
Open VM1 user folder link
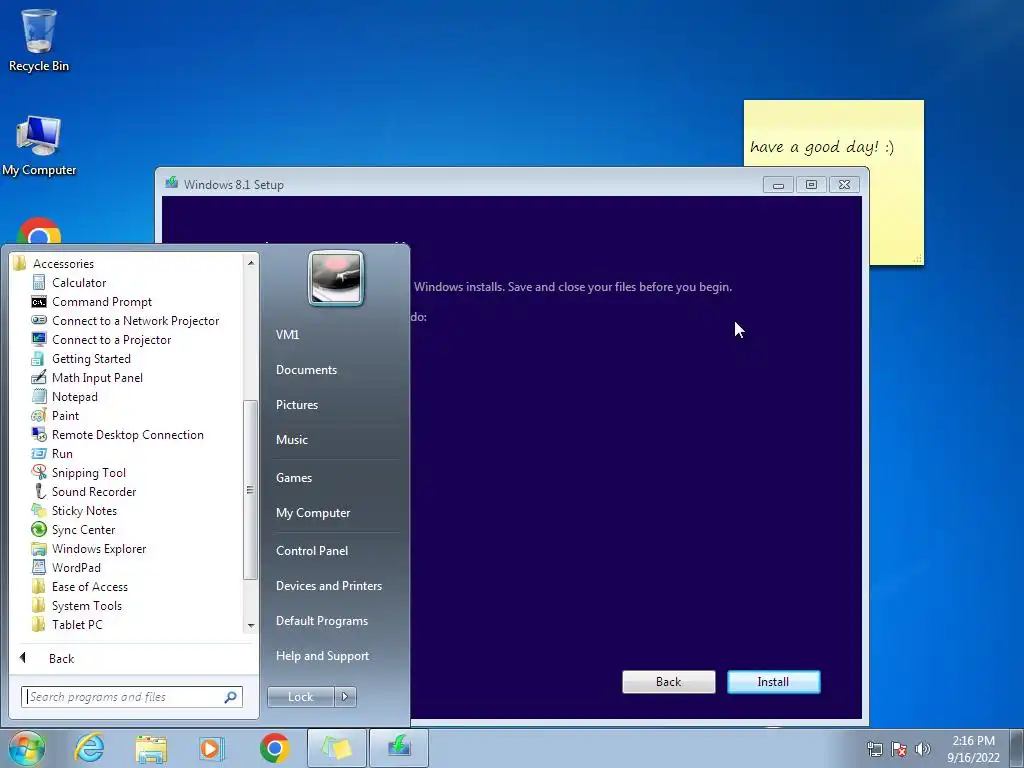pos(287,334)
